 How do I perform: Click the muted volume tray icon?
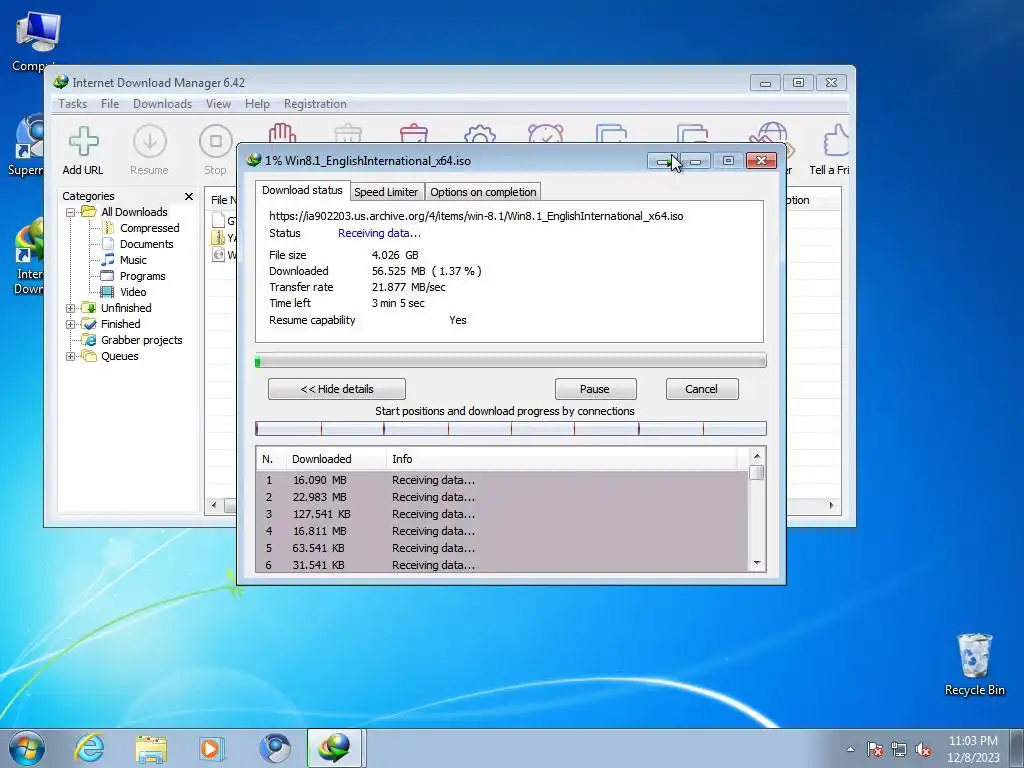tap(923, 750)
